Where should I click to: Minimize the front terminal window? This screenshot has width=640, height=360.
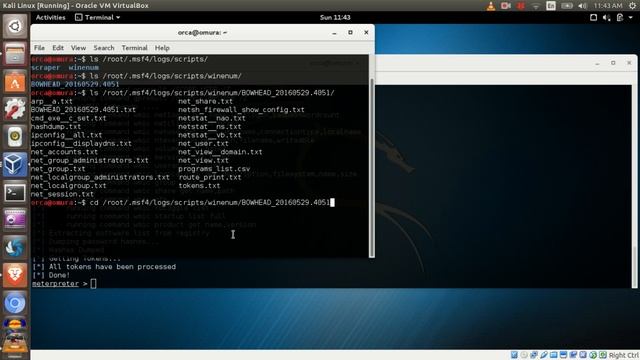(334, 33)
